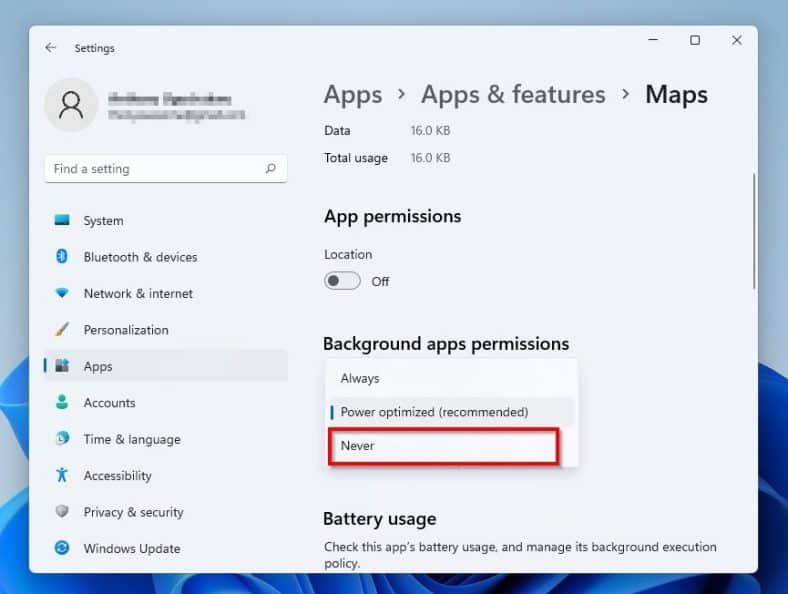The image size is (788, 594).
Task: Click the Privacy shield icon
Action: 62,511
